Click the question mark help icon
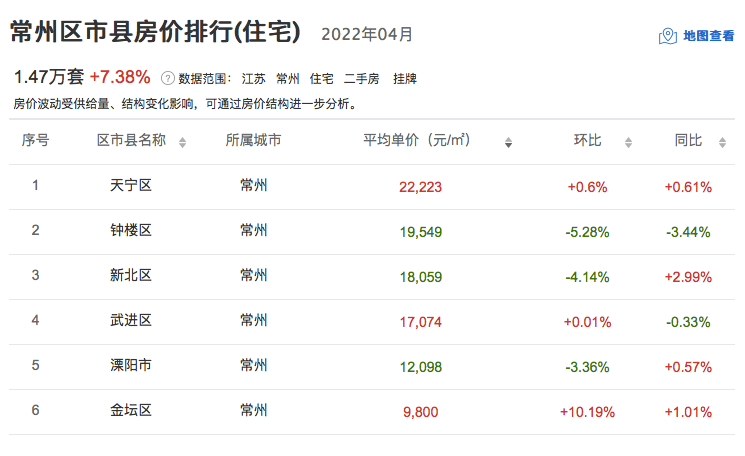745x456 pixels. click(x=168, y=78)
